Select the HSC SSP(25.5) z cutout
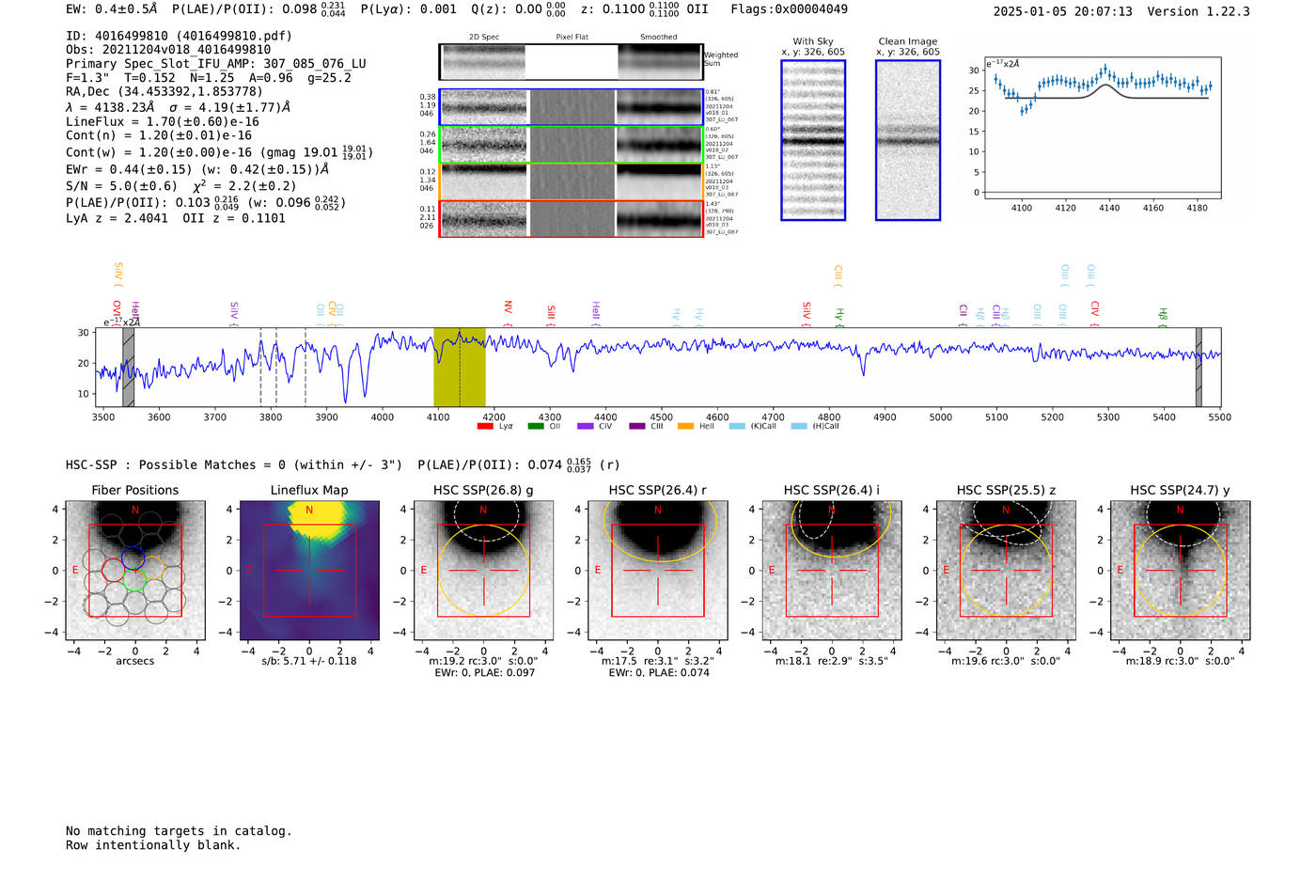This screenshot has width=1316, height=896. click(1006, 571)
